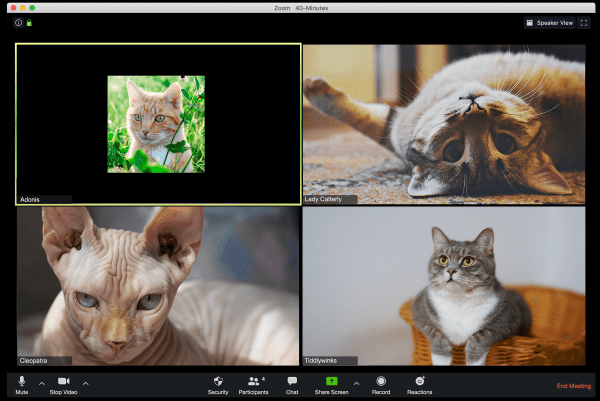
Task: Open the Chat panel
Action: 292,383
